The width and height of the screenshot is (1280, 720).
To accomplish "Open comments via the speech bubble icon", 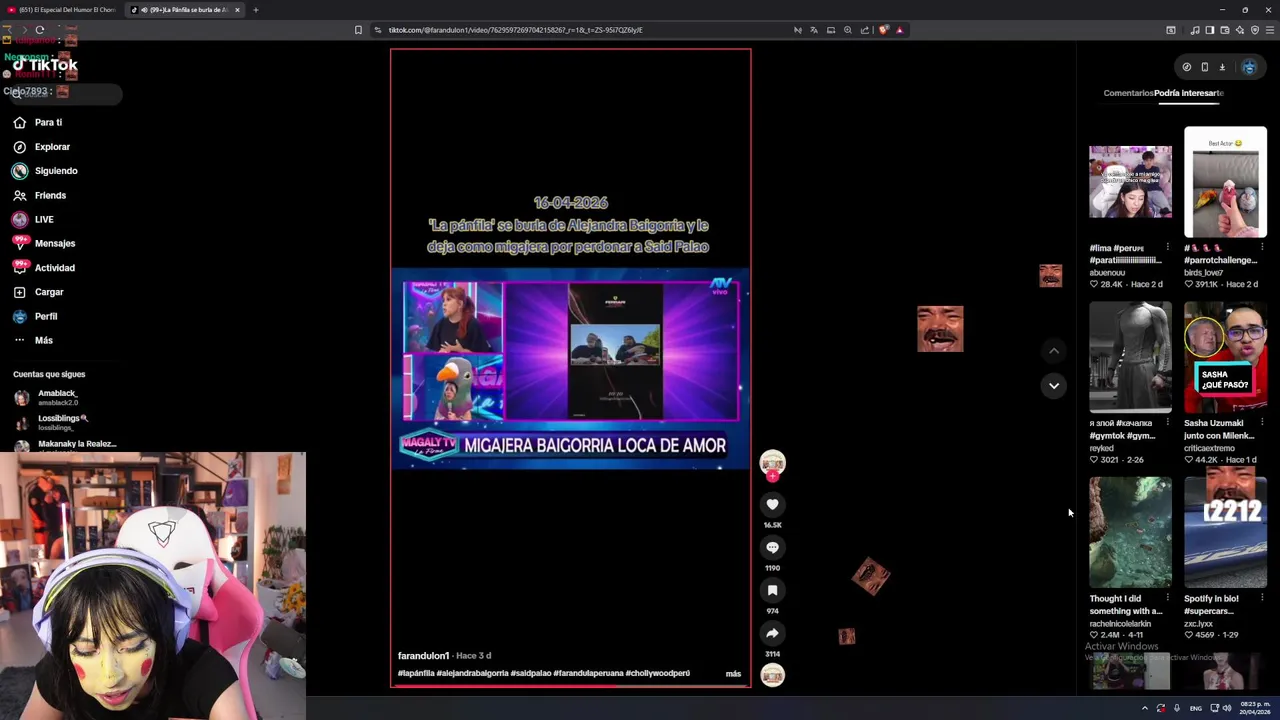I will coord(772,548).
